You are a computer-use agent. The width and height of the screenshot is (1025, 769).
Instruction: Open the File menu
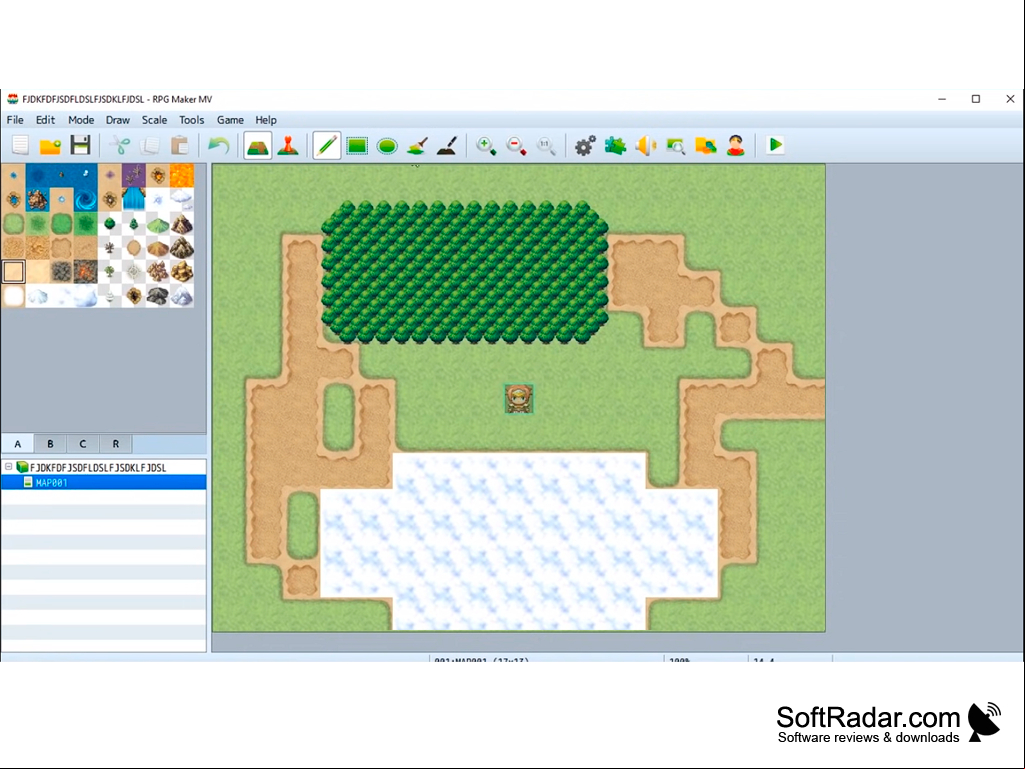[x=15, y=120]
